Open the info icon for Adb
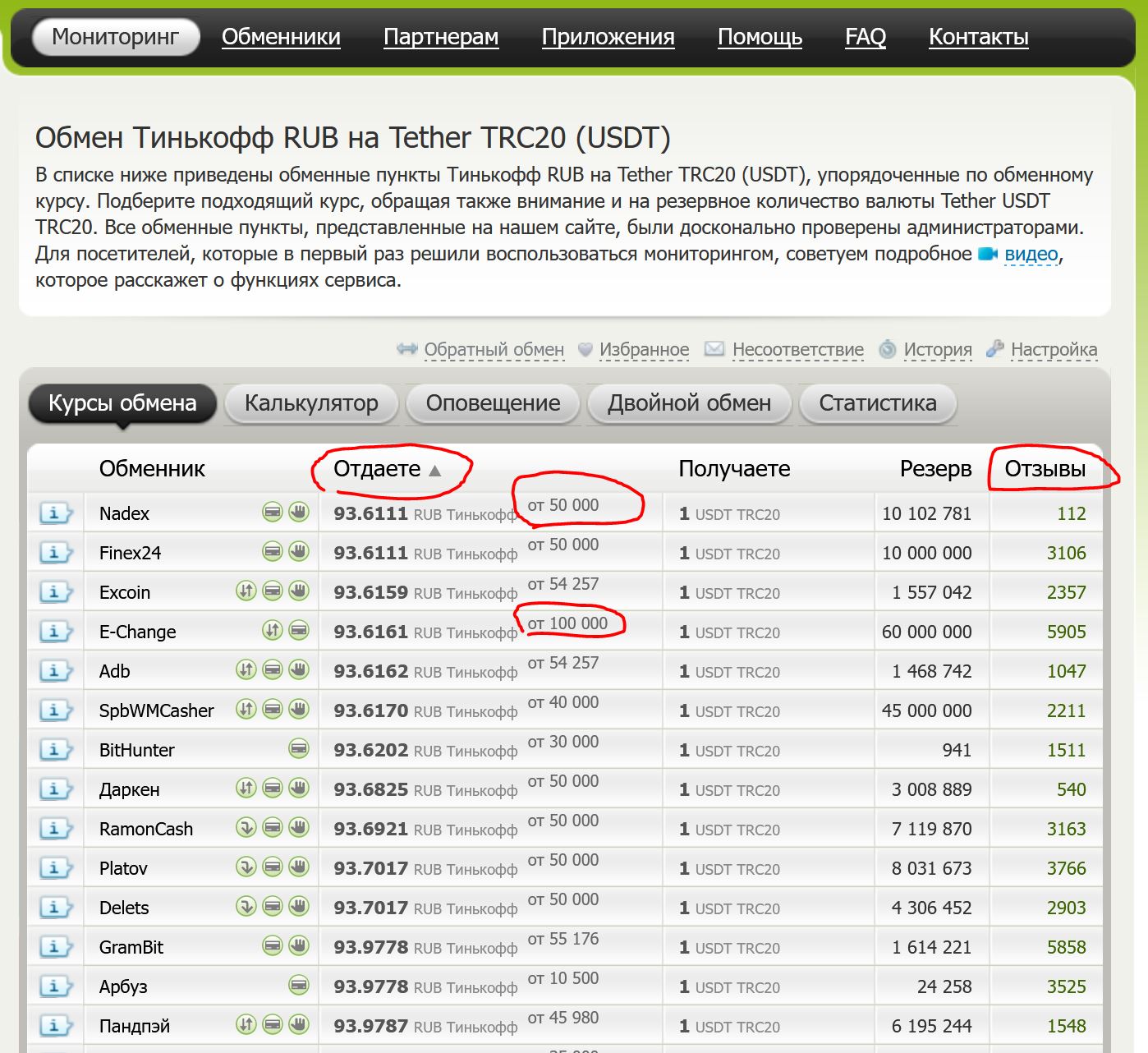1148x1053 pixels. pyautogui.click(x=56, y=671)
